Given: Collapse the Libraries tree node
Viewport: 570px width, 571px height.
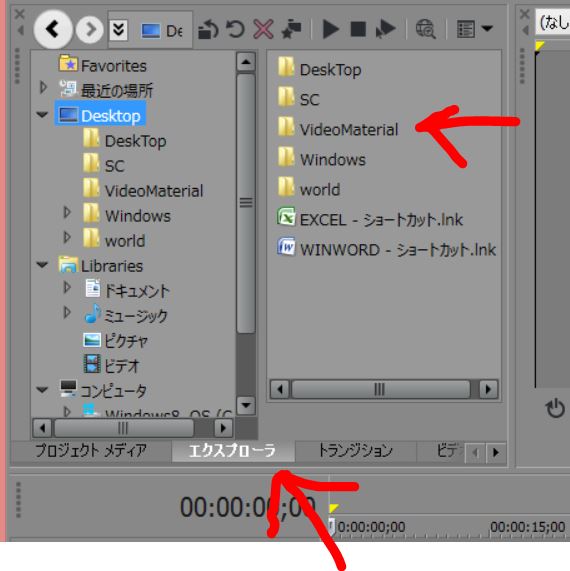Looking at the screenshot, I should click(42, 265).
